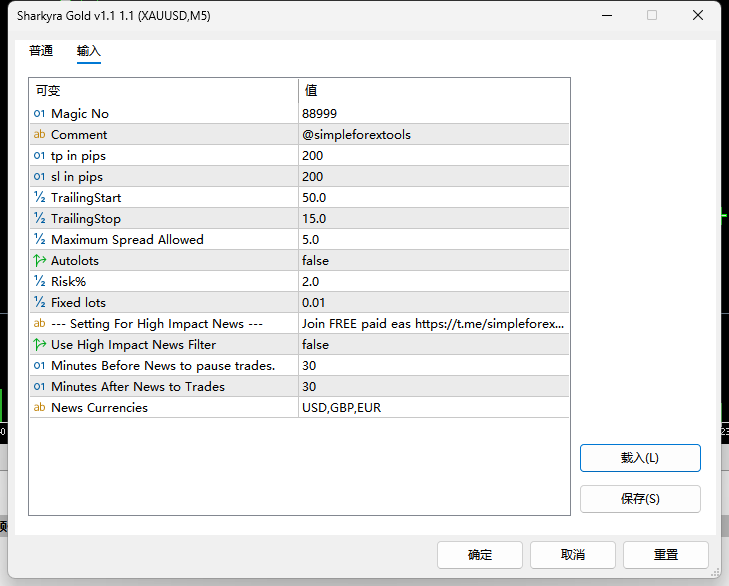Toggle Autolots value false
Screen dimensions: 729x586
tap(434, 260)
